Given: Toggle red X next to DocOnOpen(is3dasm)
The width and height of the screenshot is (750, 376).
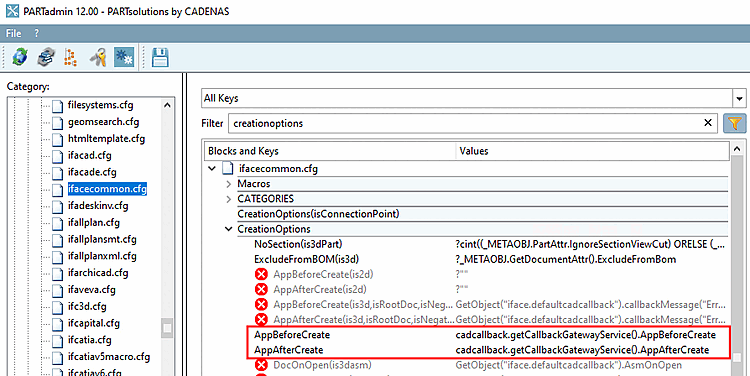Looking at the screenshot, I should [x=261, y=365].
